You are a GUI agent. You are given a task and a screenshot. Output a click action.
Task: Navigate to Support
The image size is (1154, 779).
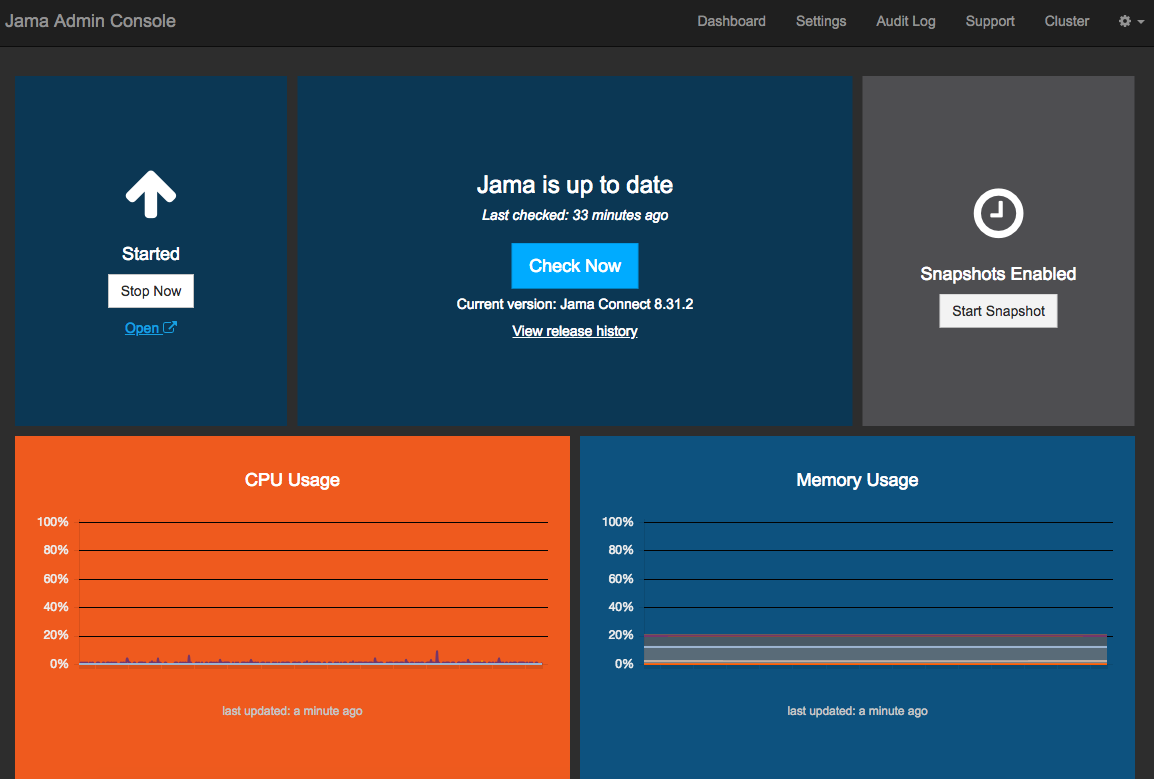coord(990,21)
